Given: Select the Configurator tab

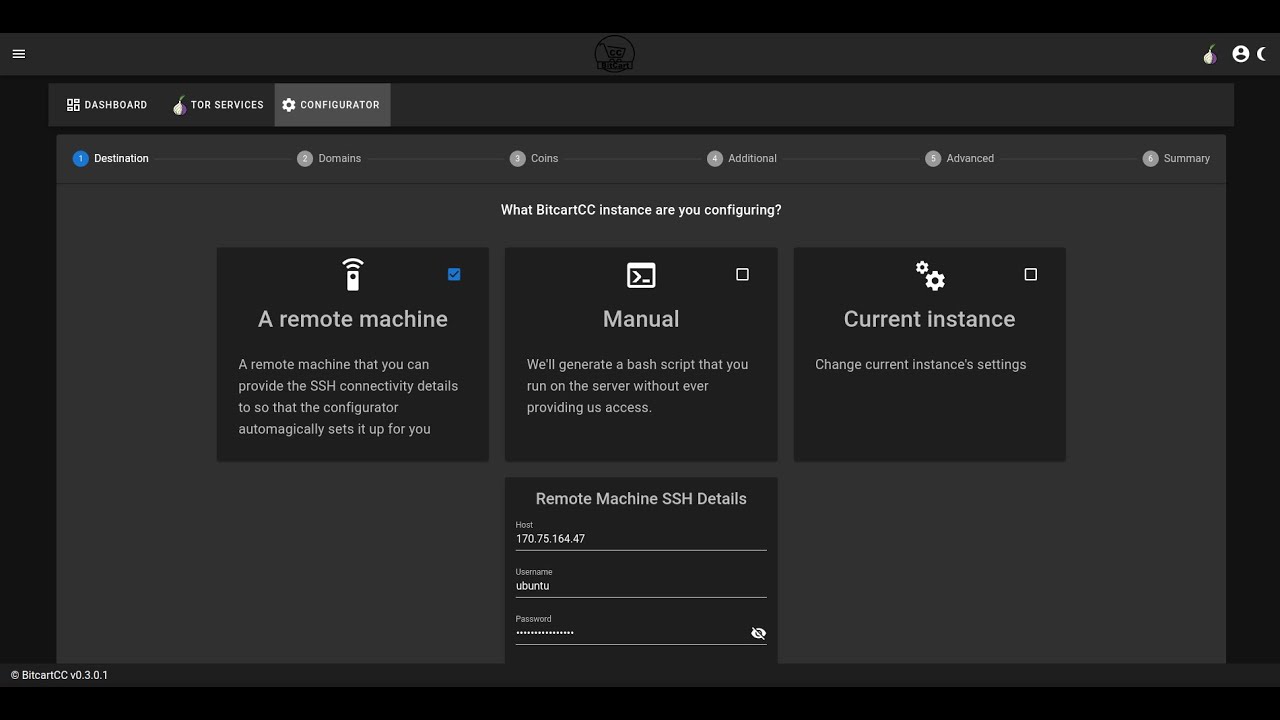Looking at the screenshot, I should pos(332,105).
